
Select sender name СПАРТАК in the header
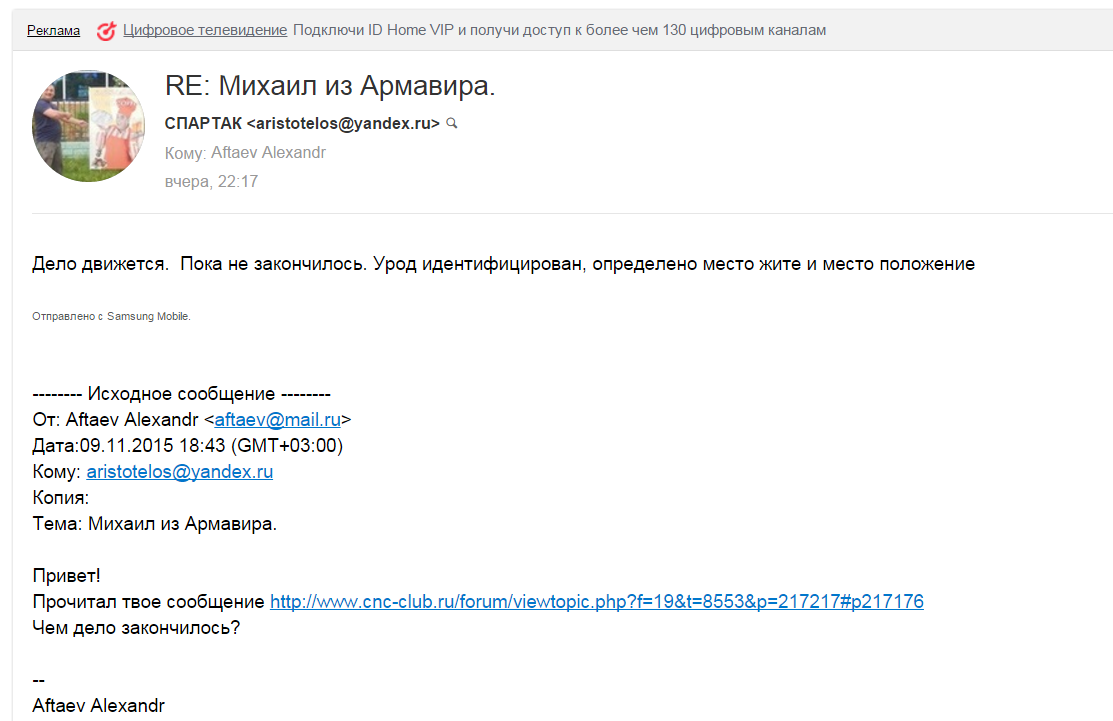click(x=203, y=124)
